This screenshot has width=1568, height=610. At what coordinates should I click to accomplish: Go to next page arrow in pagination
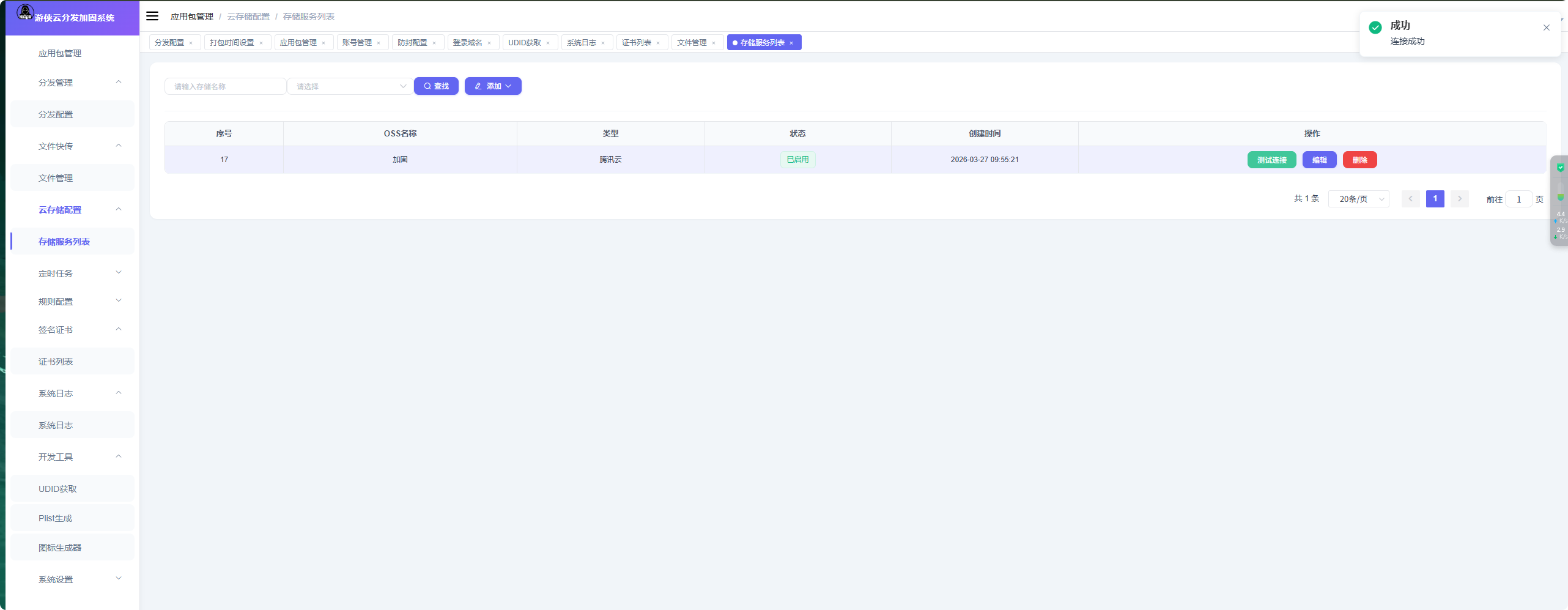(1459, 199)
